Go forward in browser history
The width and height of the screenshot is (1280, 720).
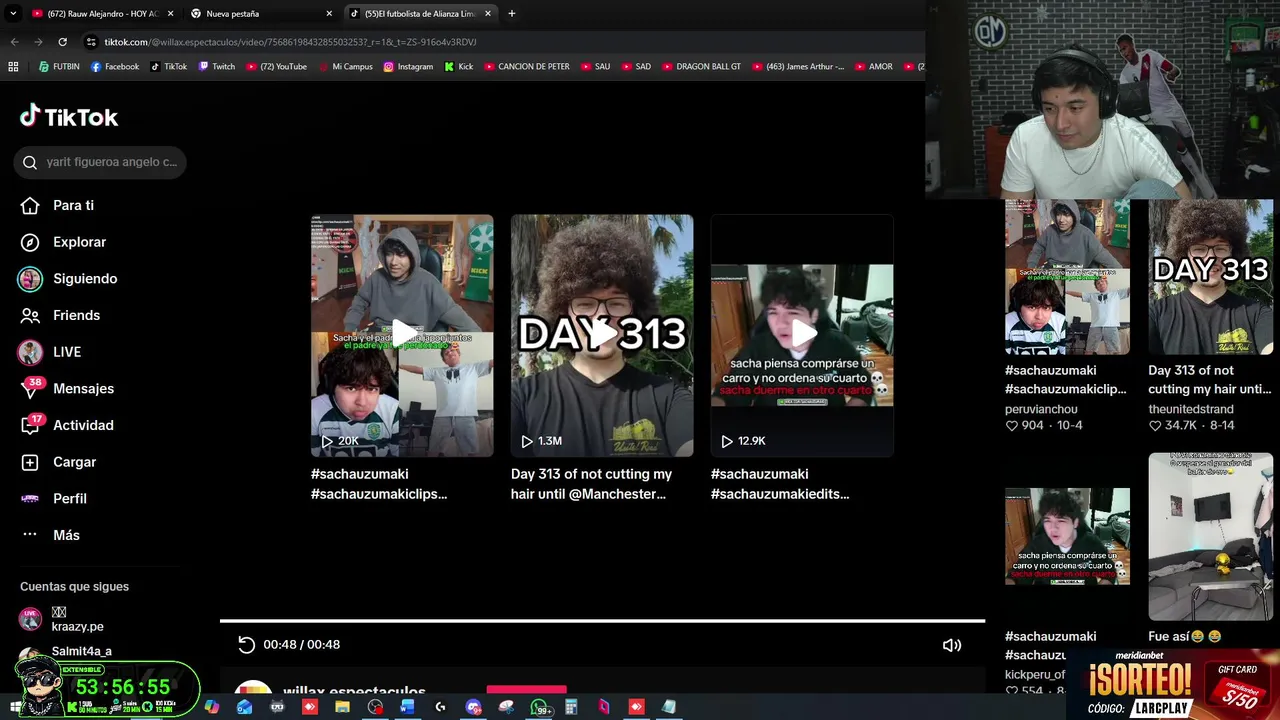38,42
